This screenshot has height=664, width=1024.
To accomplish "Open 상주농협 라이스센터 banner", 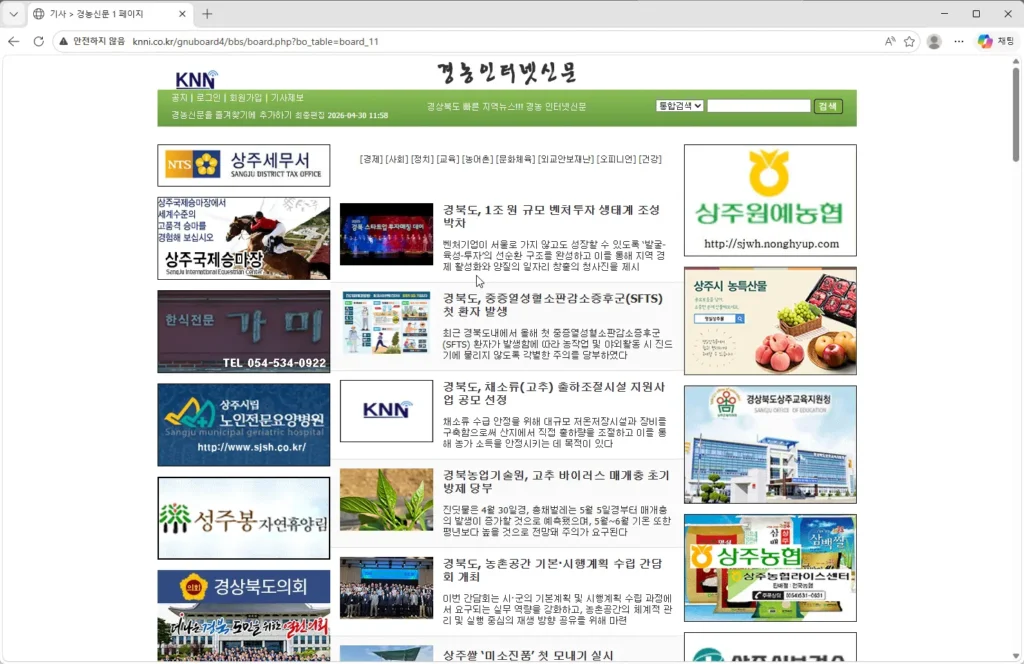I will point(770,567).
